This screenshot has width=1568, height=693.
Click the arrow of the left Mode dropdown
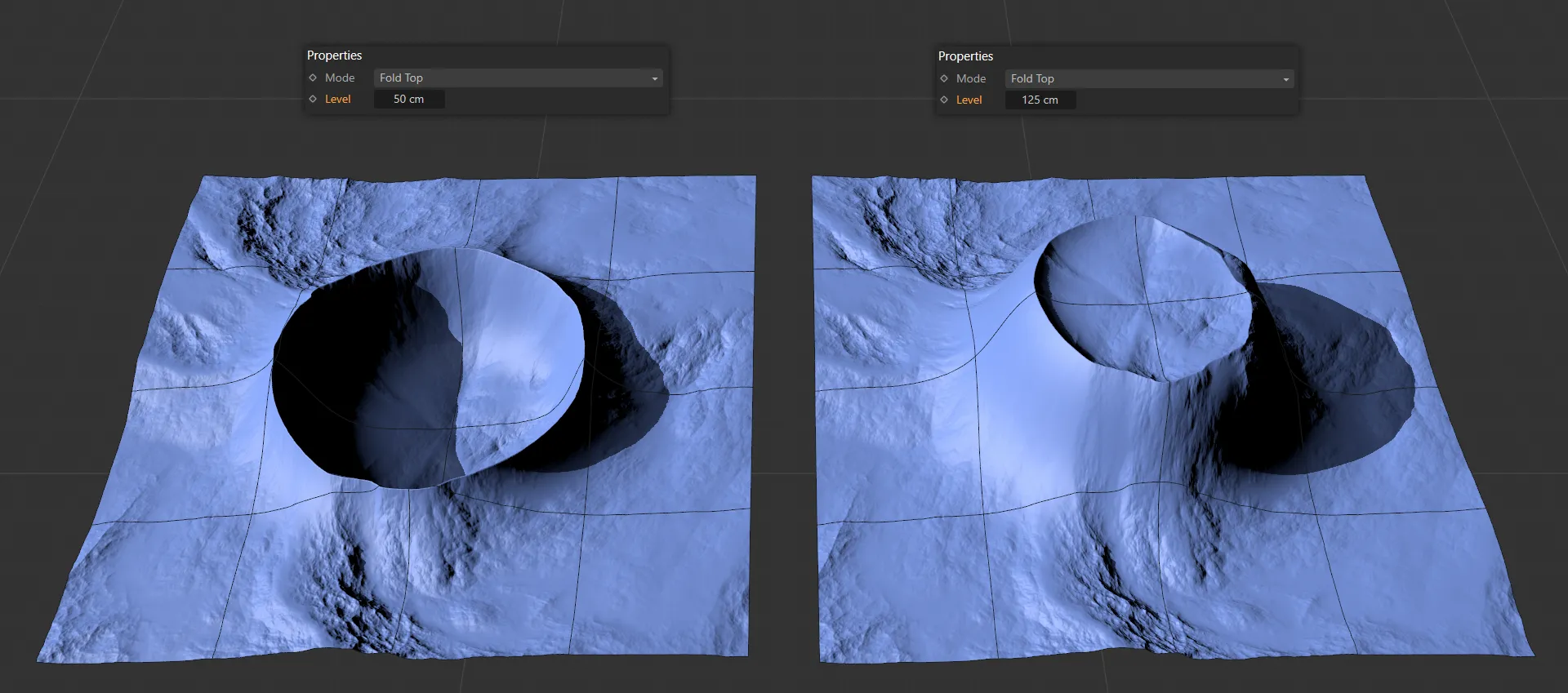click(654, 78)
